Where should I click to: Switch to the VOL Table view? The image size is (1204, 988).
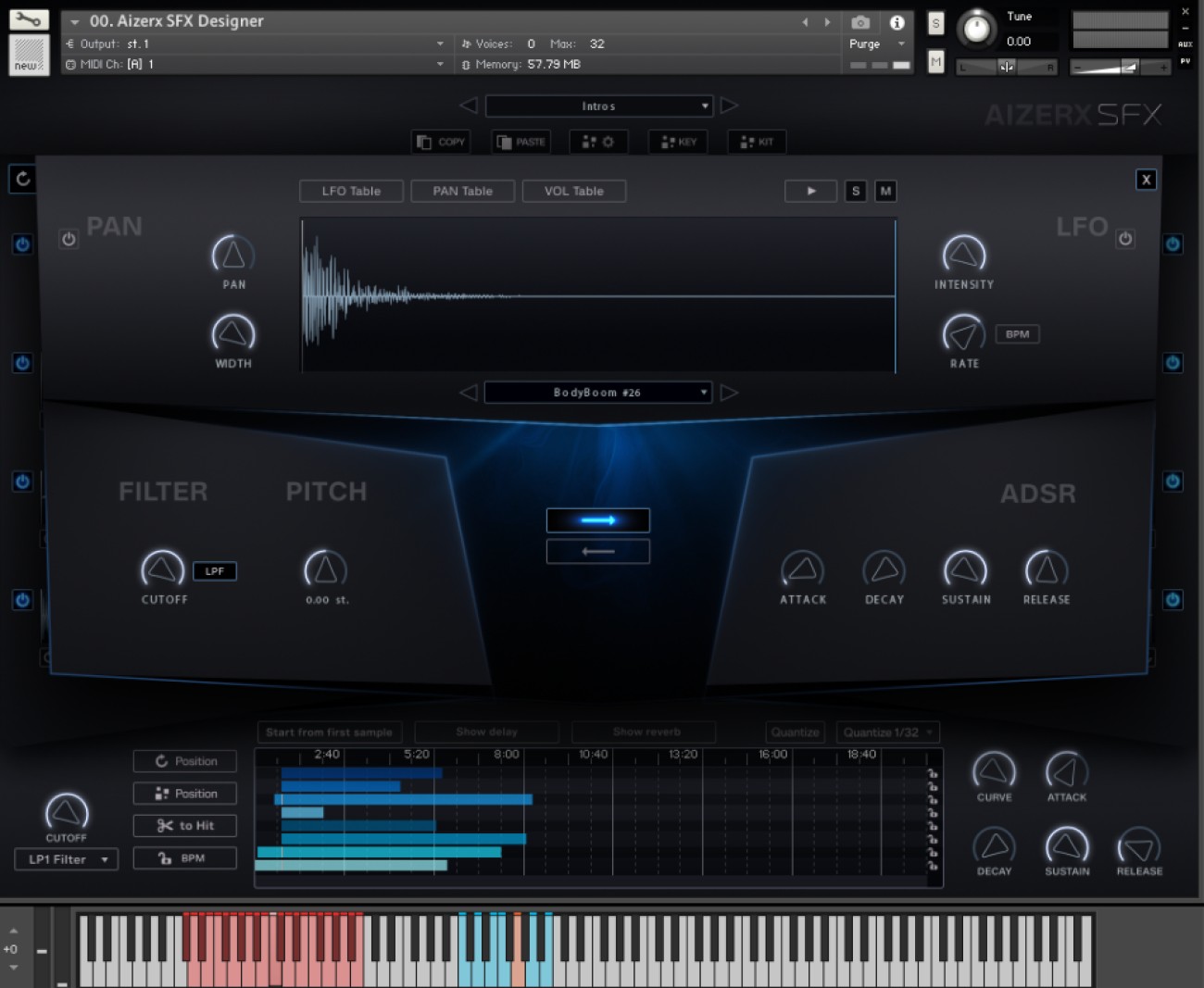click(573, 191)
